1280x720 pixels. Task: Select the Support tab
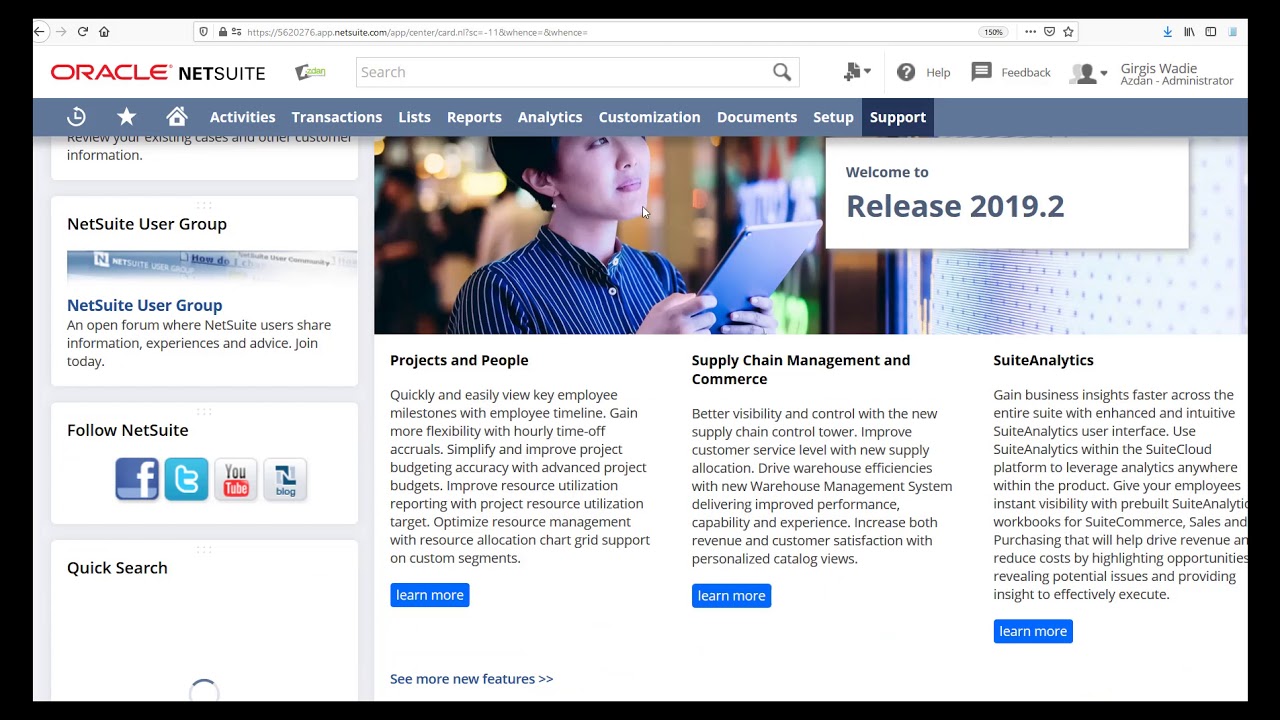pos(898,117)
